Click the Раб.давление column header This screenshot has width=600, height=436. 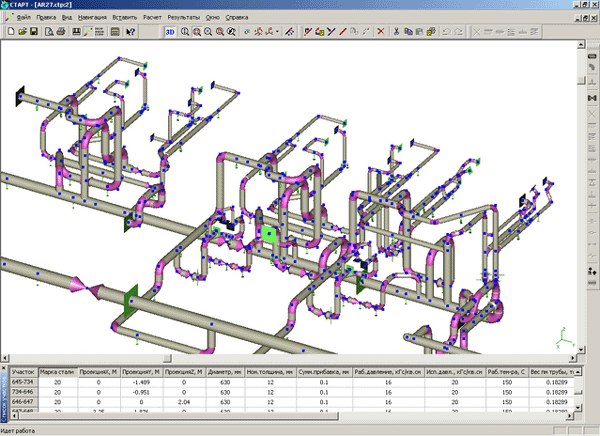click(x=388, y=372)
